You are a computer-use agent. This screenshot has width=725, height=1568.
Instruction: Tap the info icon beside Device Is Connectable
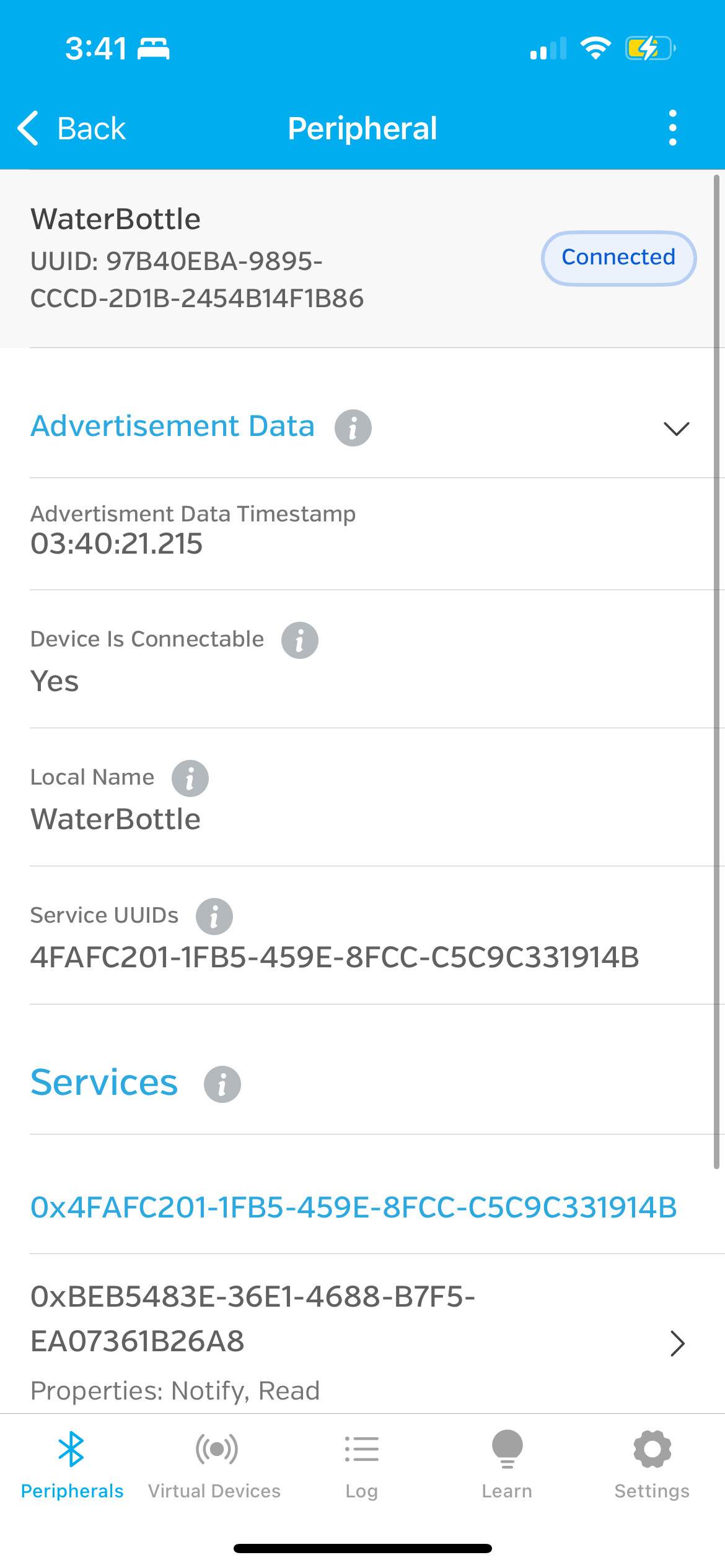(x=300, y=640)
